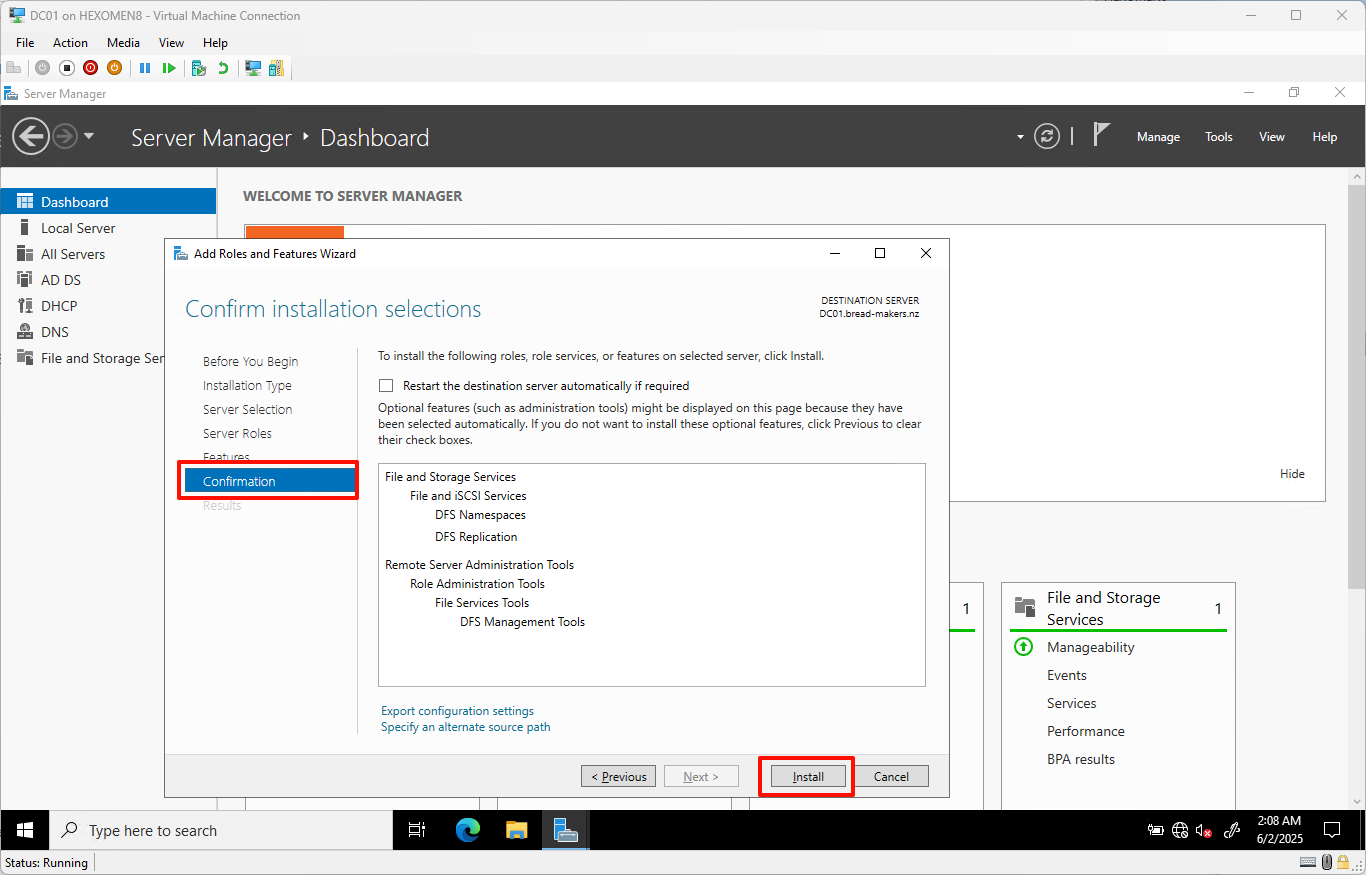Open the Media menu

point(123,42)
